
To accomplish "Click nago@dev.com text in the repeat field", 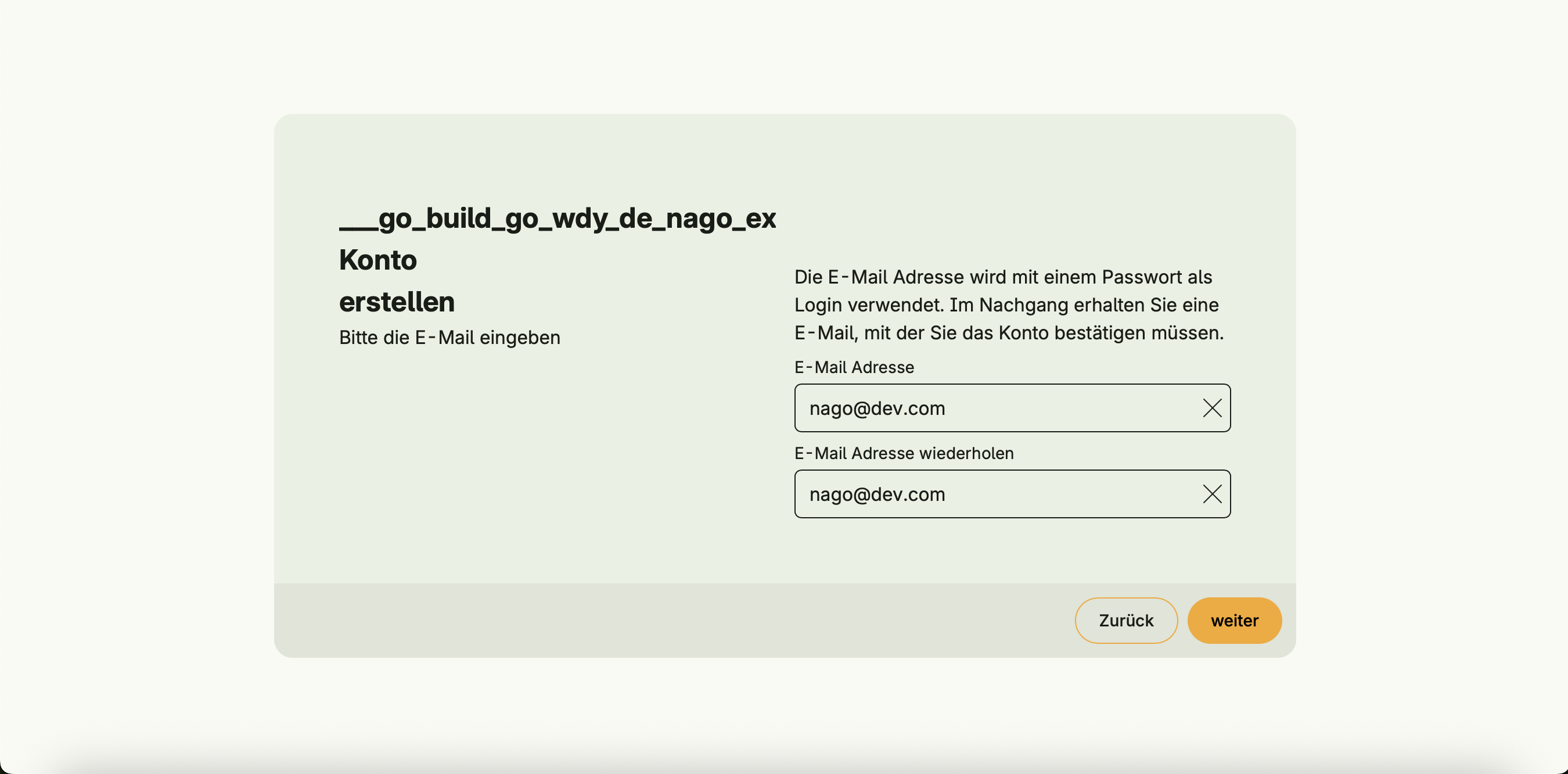I will pos(876,494).
